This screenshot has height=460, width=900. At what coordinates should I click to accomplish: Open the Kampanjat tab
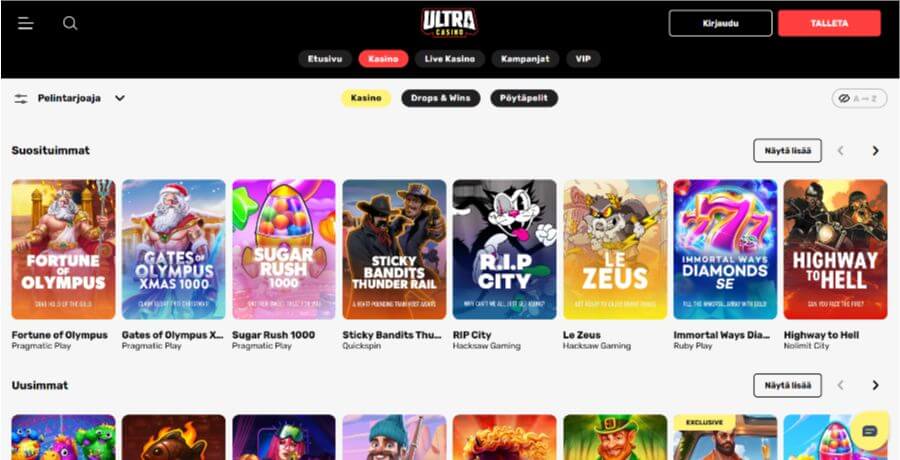pyautogui.click(x=525, y=59)
